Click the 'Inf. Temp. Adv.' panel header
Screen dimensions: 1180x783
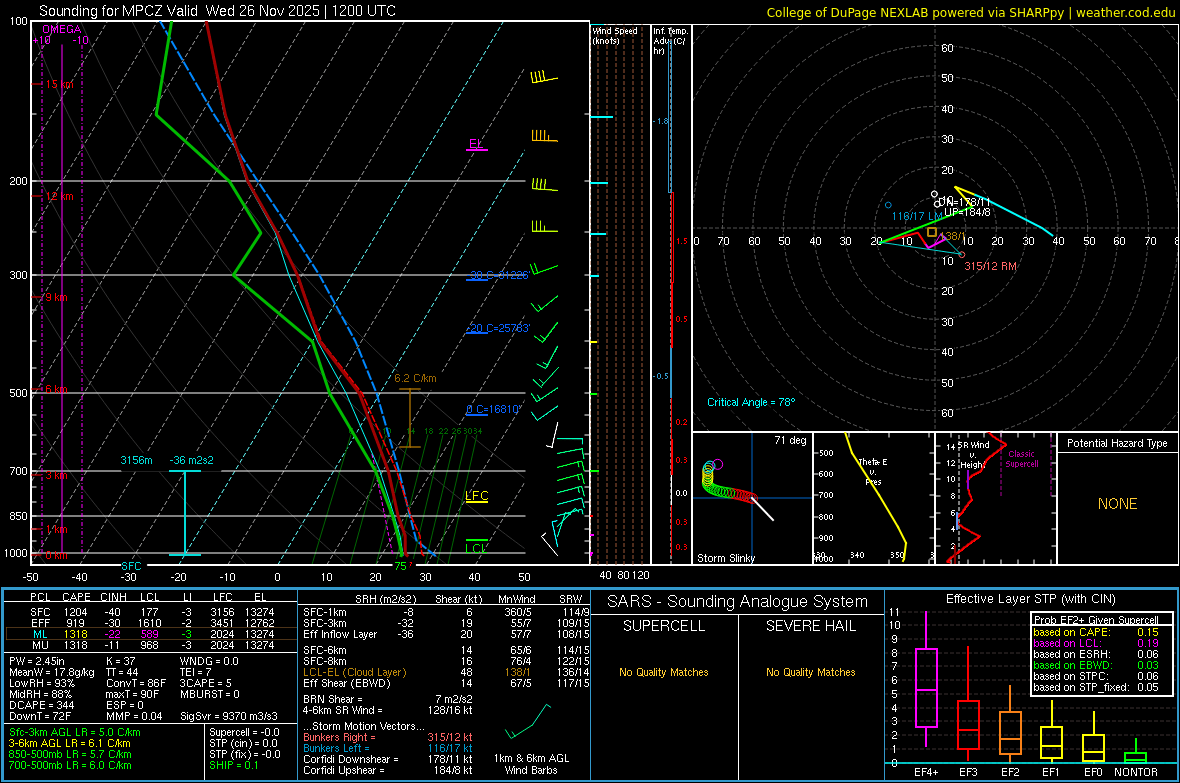670,41
